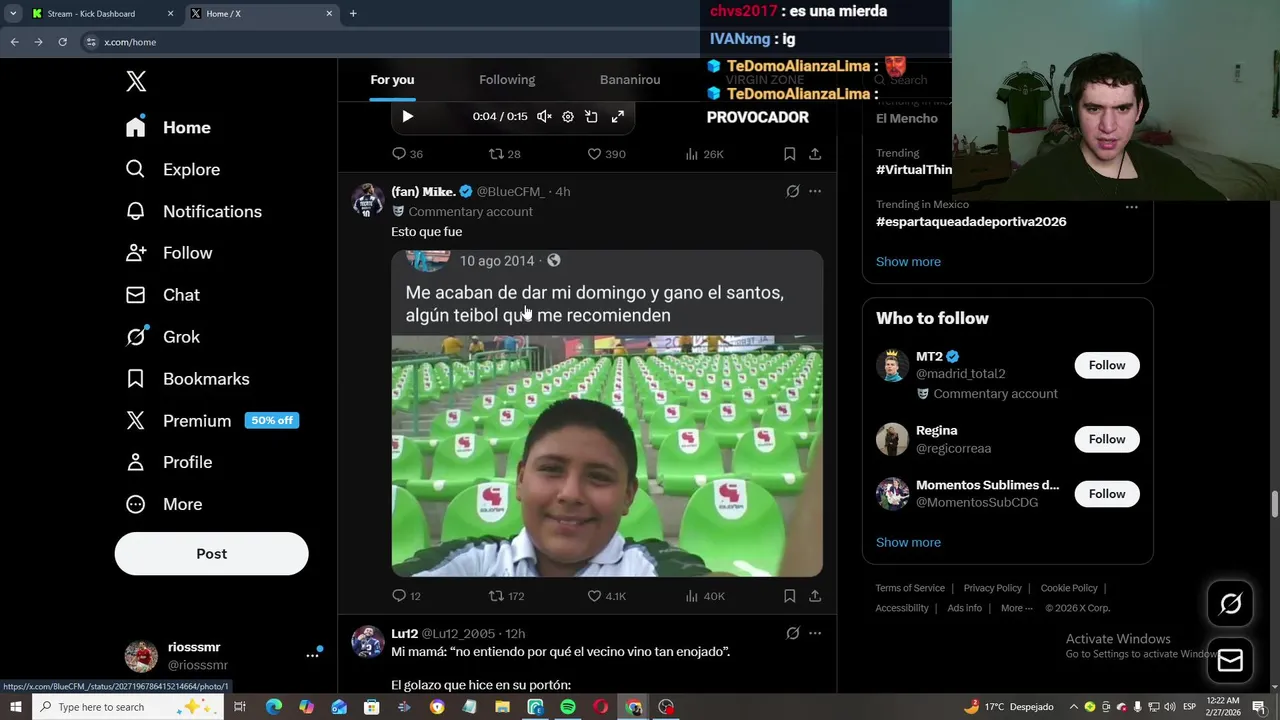Viewport: 1280px width, 720px height.
Task: Open the stadium photo in BlueCFM_ post
Action: point(607,456)
